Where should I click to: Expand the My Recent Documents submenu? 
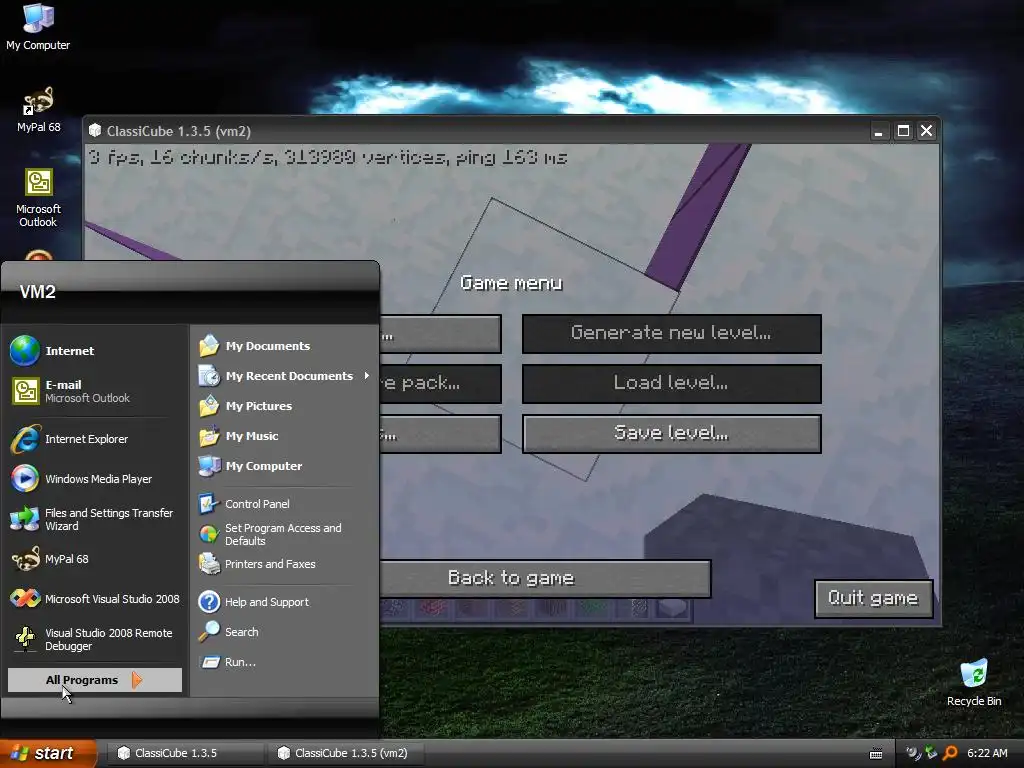(284, 376)
